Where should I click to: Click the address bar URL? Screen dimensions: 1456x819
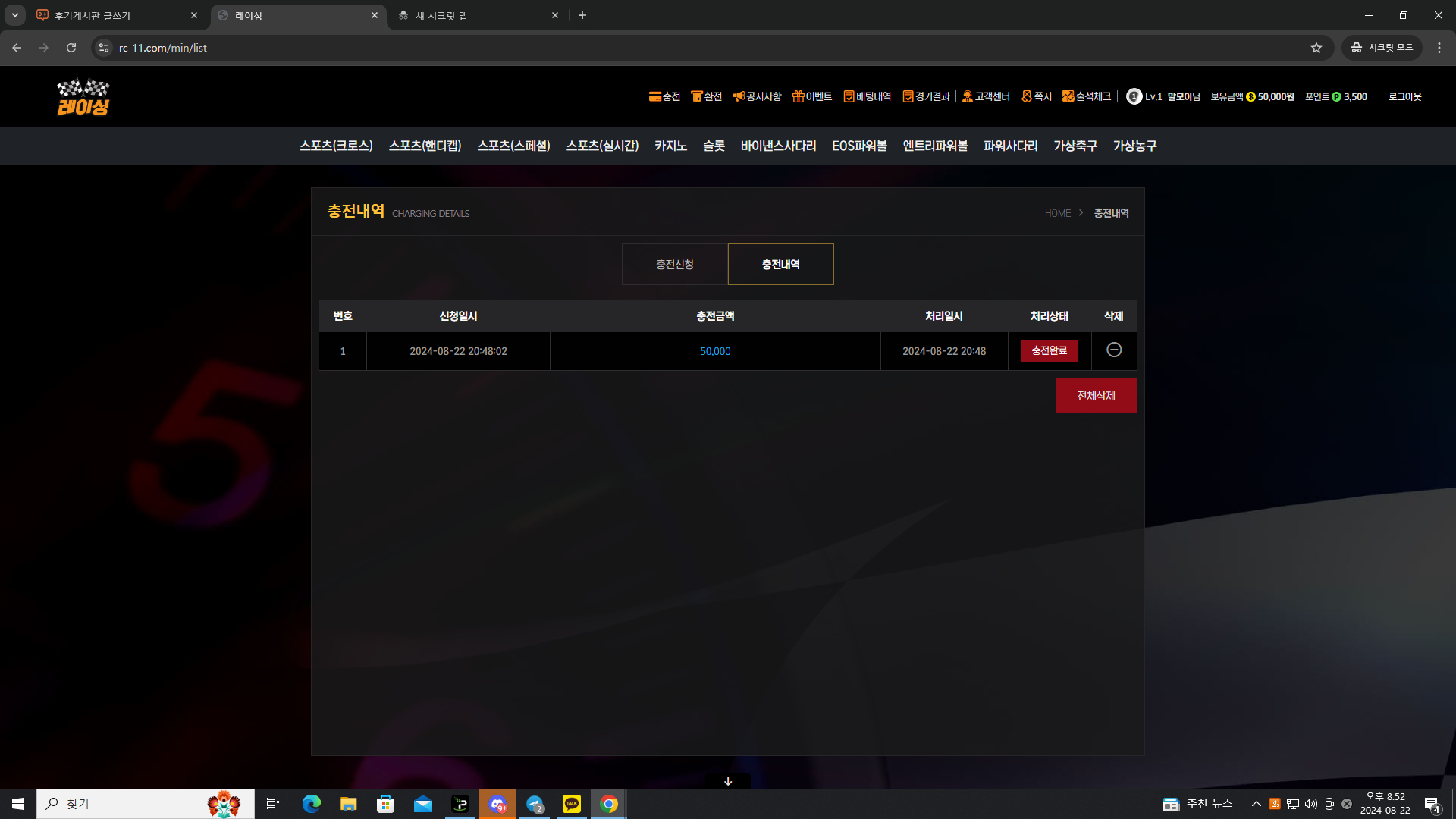(x=163, y=48)
